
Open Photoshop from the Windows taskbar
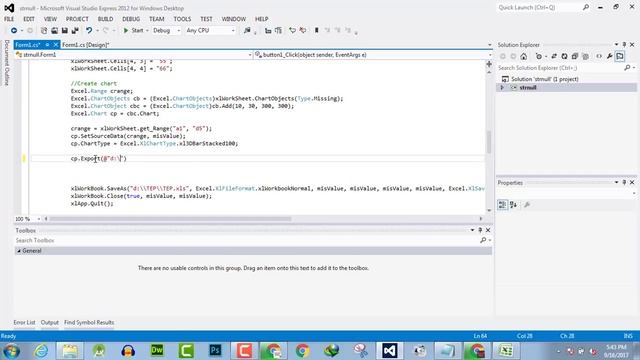215,351
